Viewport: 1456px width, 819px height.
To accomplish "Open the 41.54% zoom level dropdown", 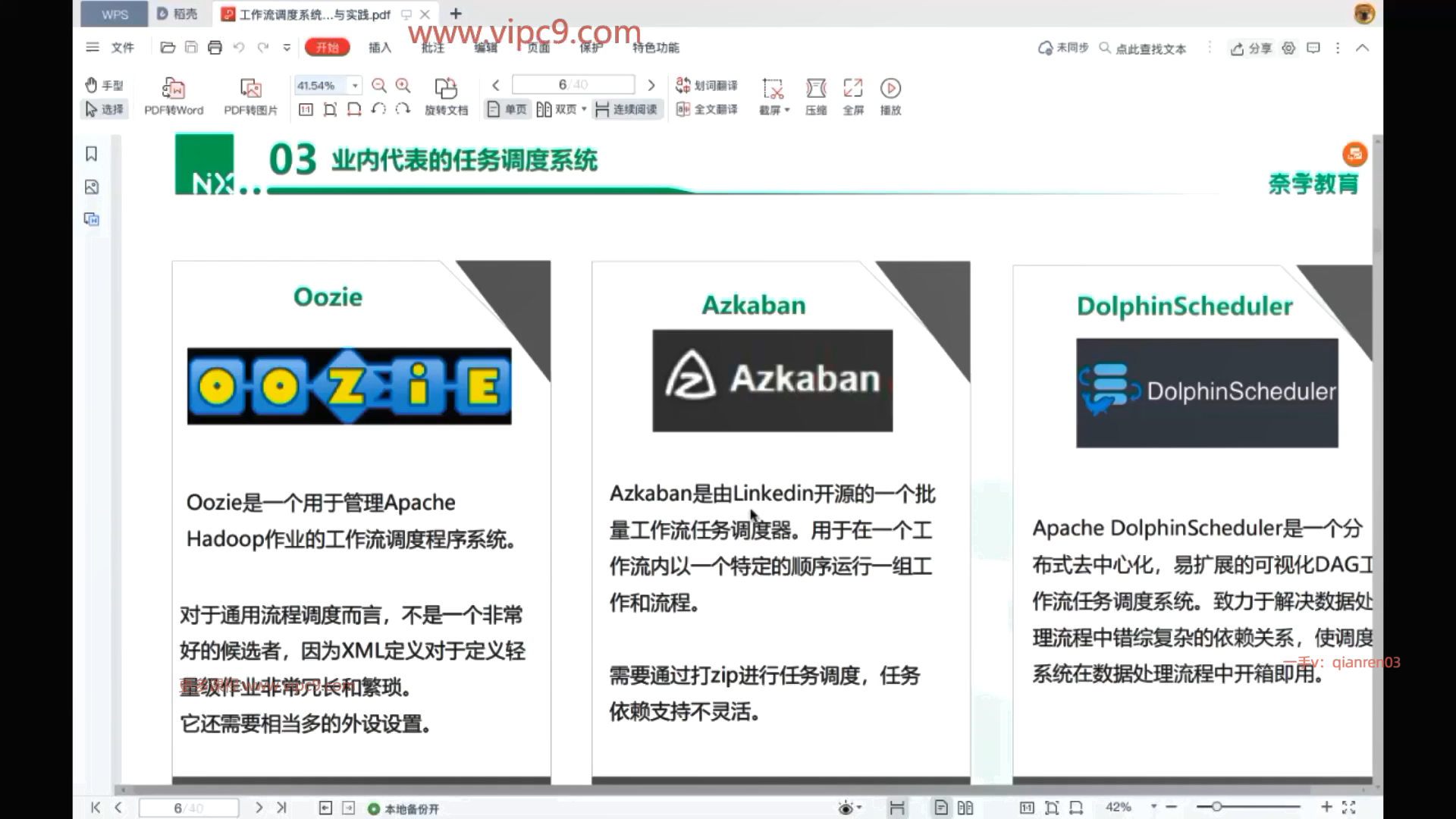I will 355,86.
